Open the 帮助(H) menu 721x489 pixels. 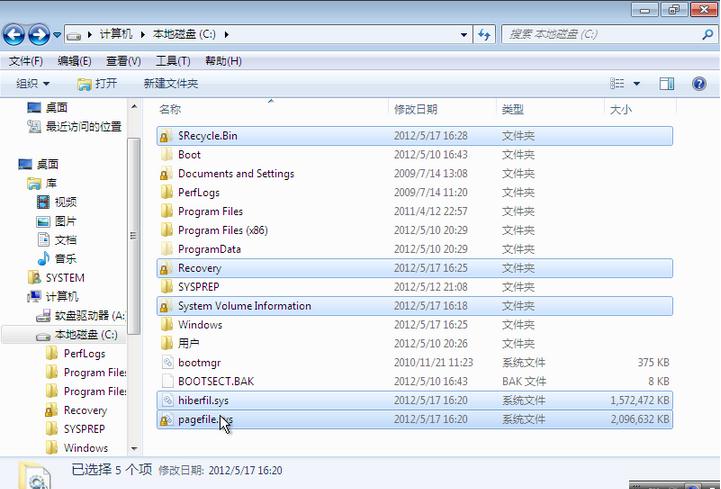[x=223, y=61]
